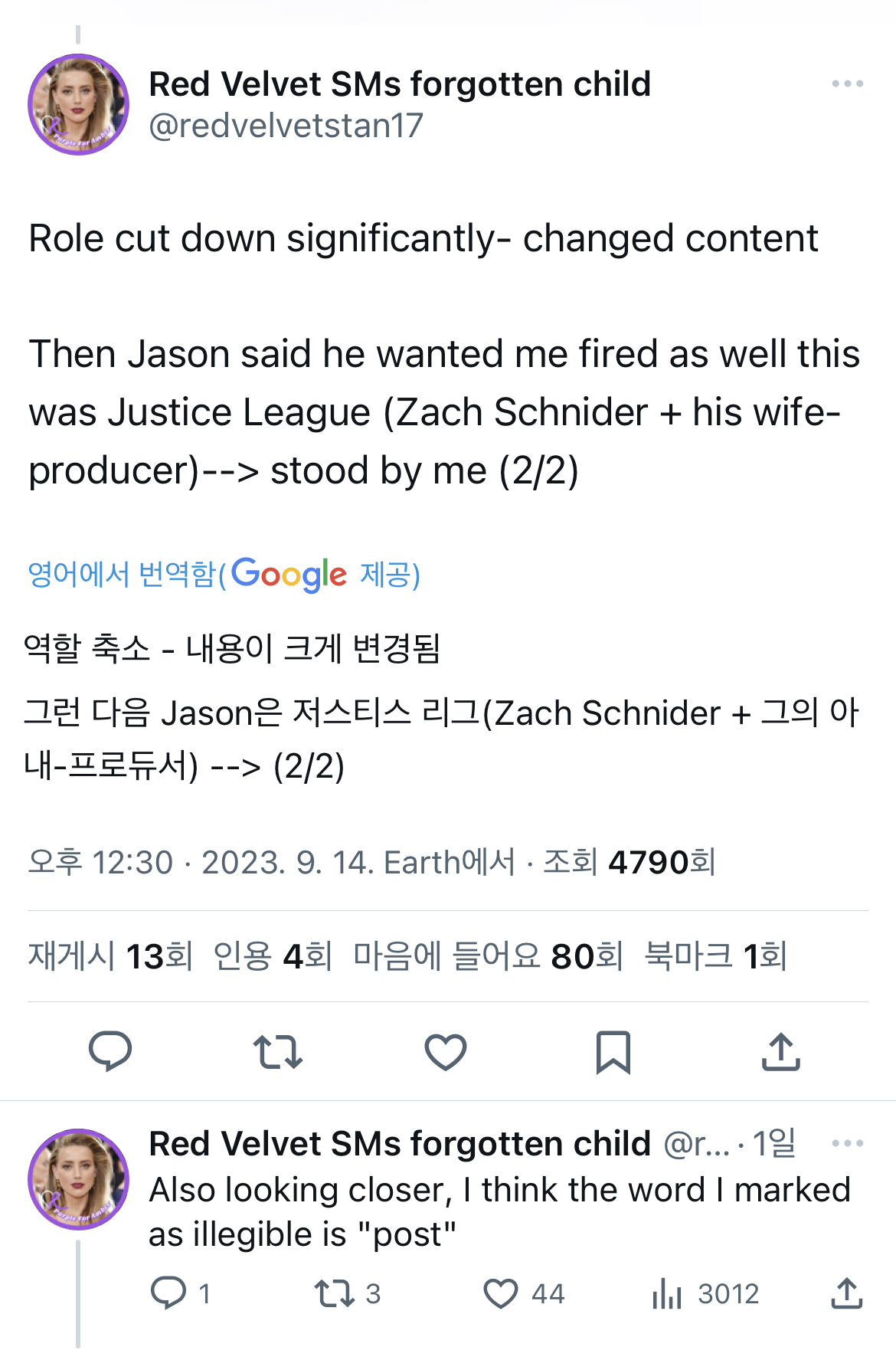896x1360 pixels.
Task: Tap the share icon on the reply tweet
Action: click(846, 1293)
